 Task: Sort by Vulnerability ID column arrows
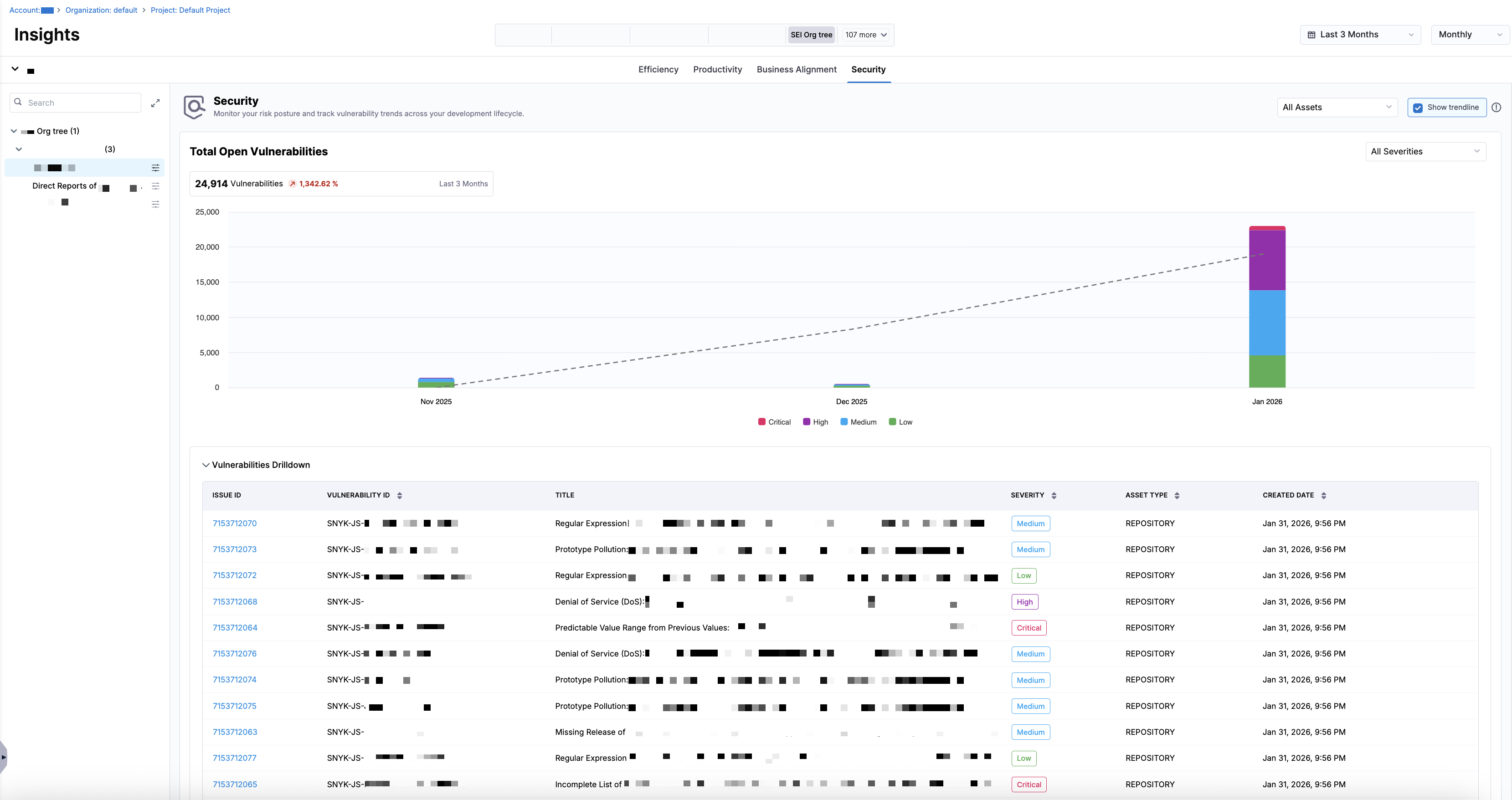click(x=400, y=495)
